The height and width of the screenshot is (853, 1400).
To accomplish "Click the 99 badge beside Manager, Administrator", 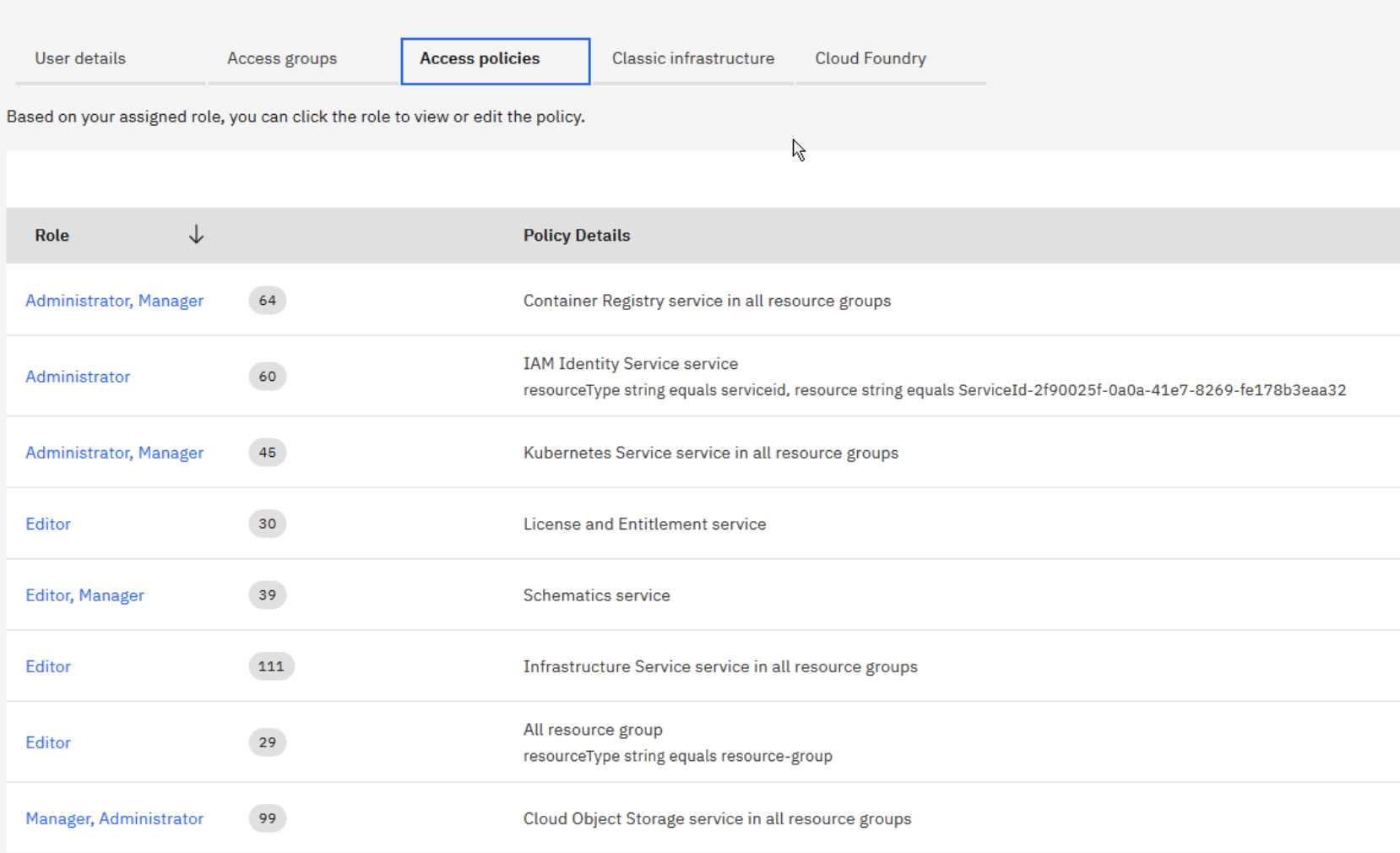I will [267, 818].
